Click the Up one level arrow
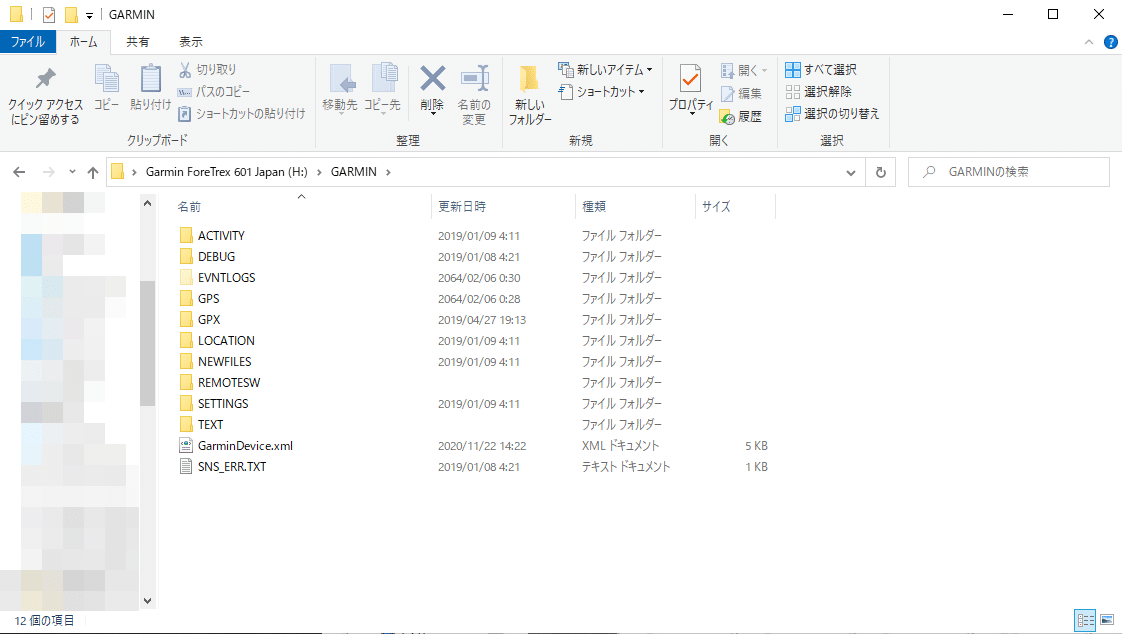 coord(93,172)
